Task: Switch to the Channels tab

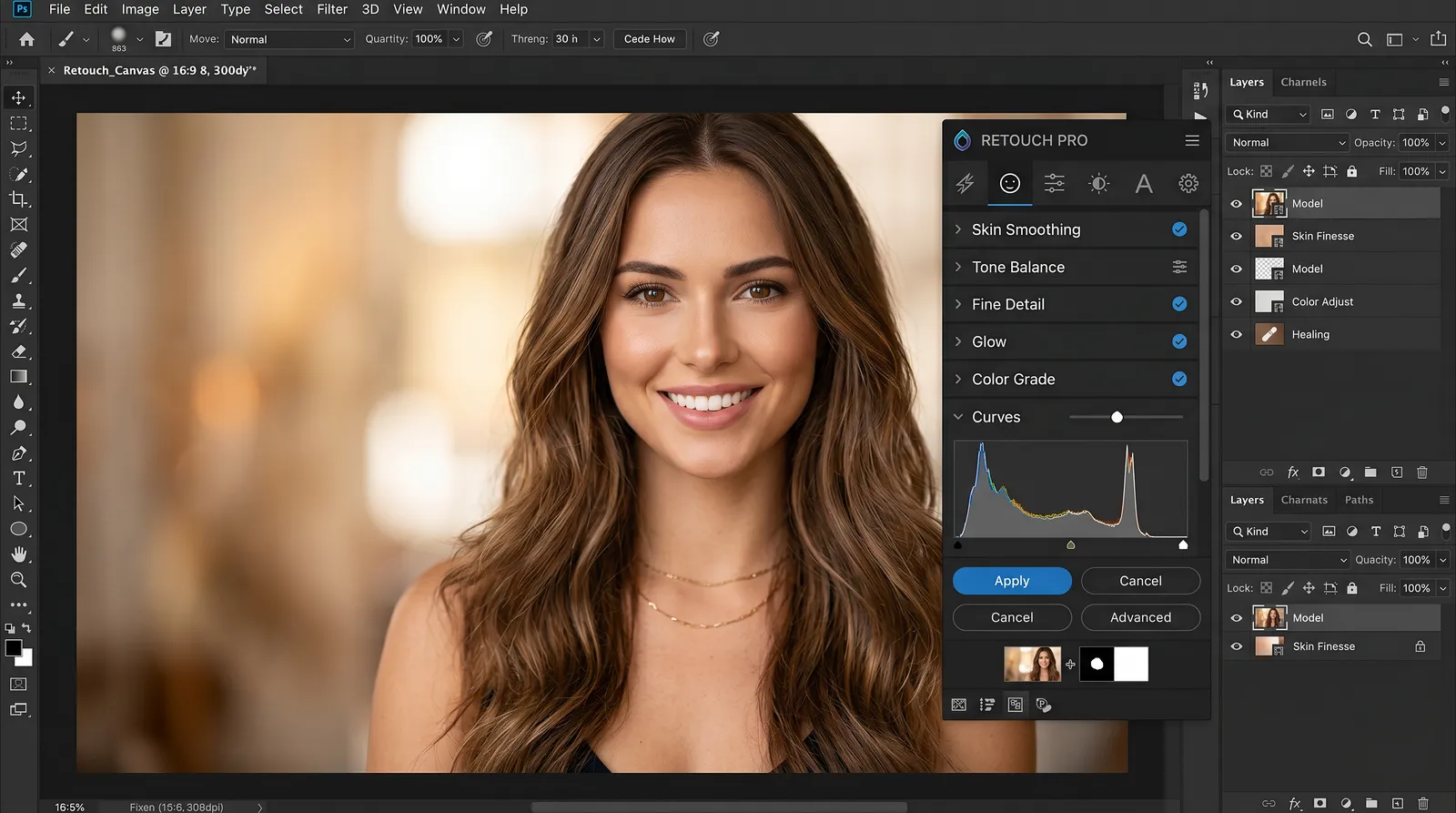Action: [x=1303, y=82]
